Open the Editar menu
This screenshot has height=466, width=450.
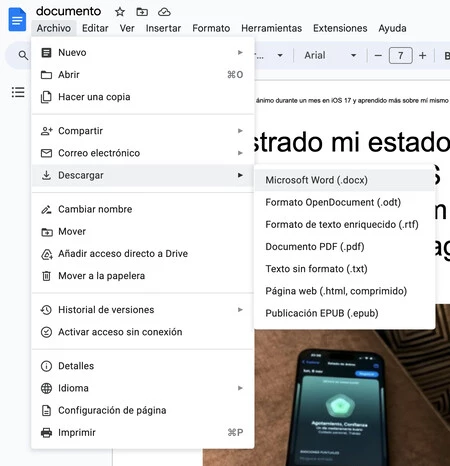click(x=95, y=28)
